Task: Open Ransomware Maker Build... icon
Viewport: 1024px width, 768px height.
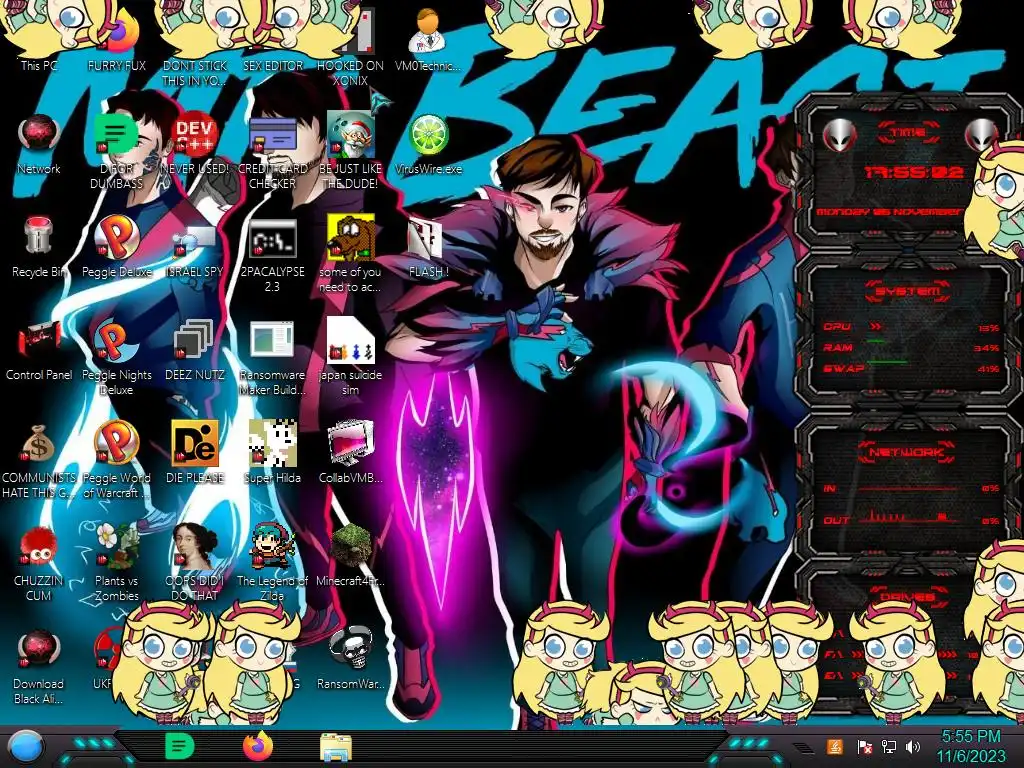Action: click(x=272, y=358)
